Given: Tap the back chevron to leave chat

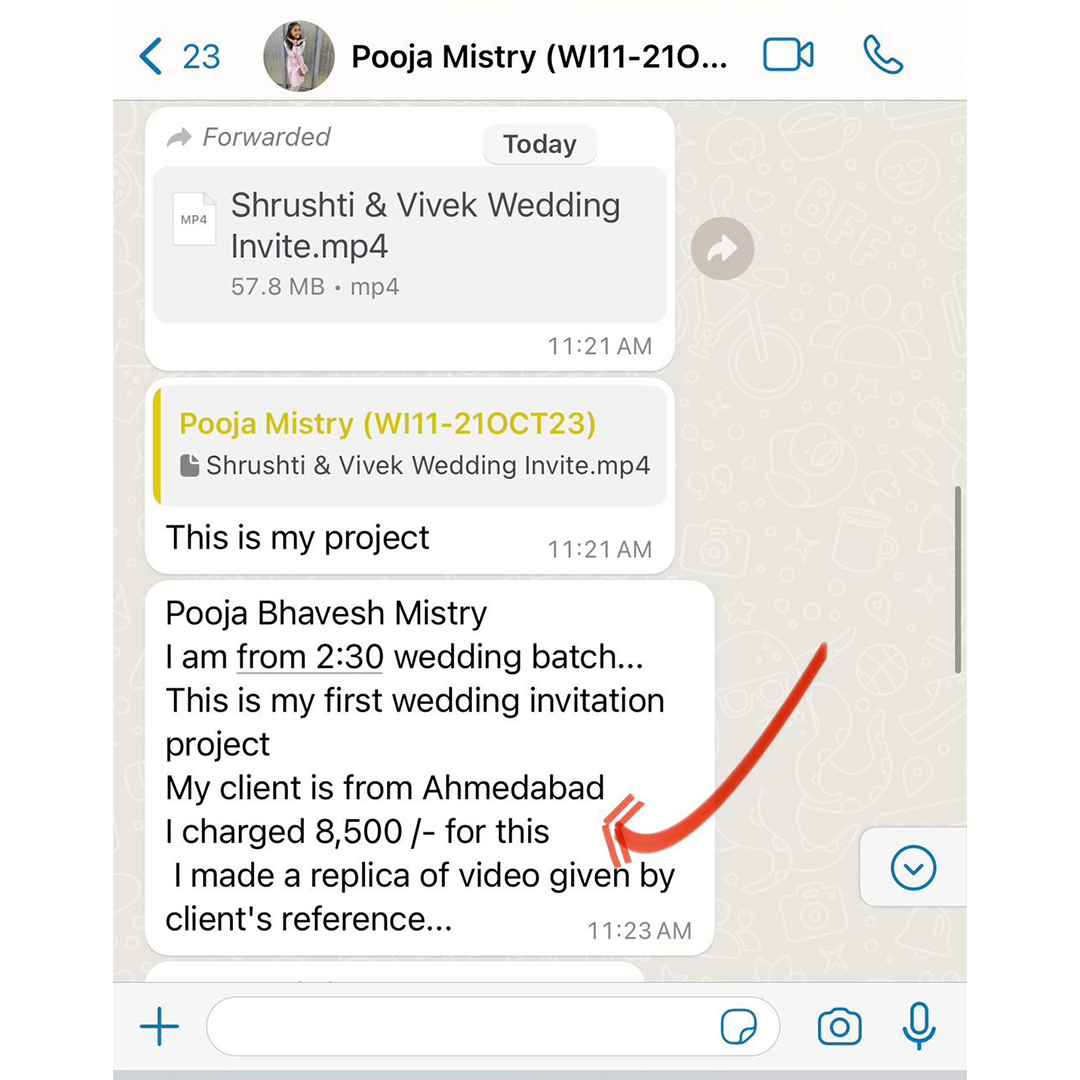Looking at the screenshot, I should 150,57.
